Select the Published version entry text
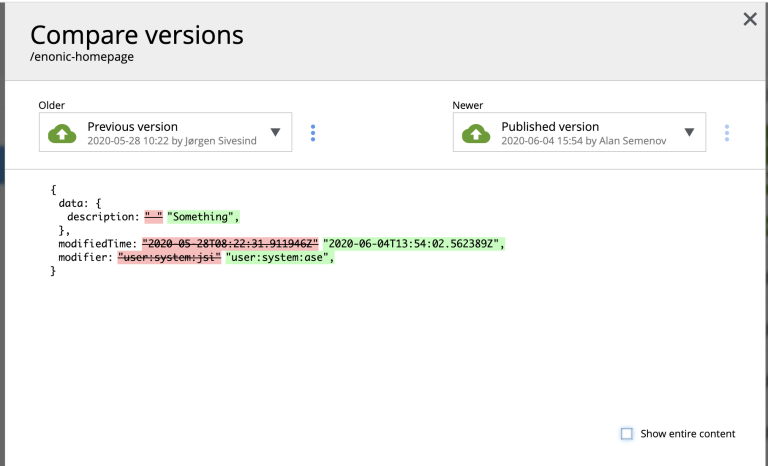768x466 pixels. [550, 126]
